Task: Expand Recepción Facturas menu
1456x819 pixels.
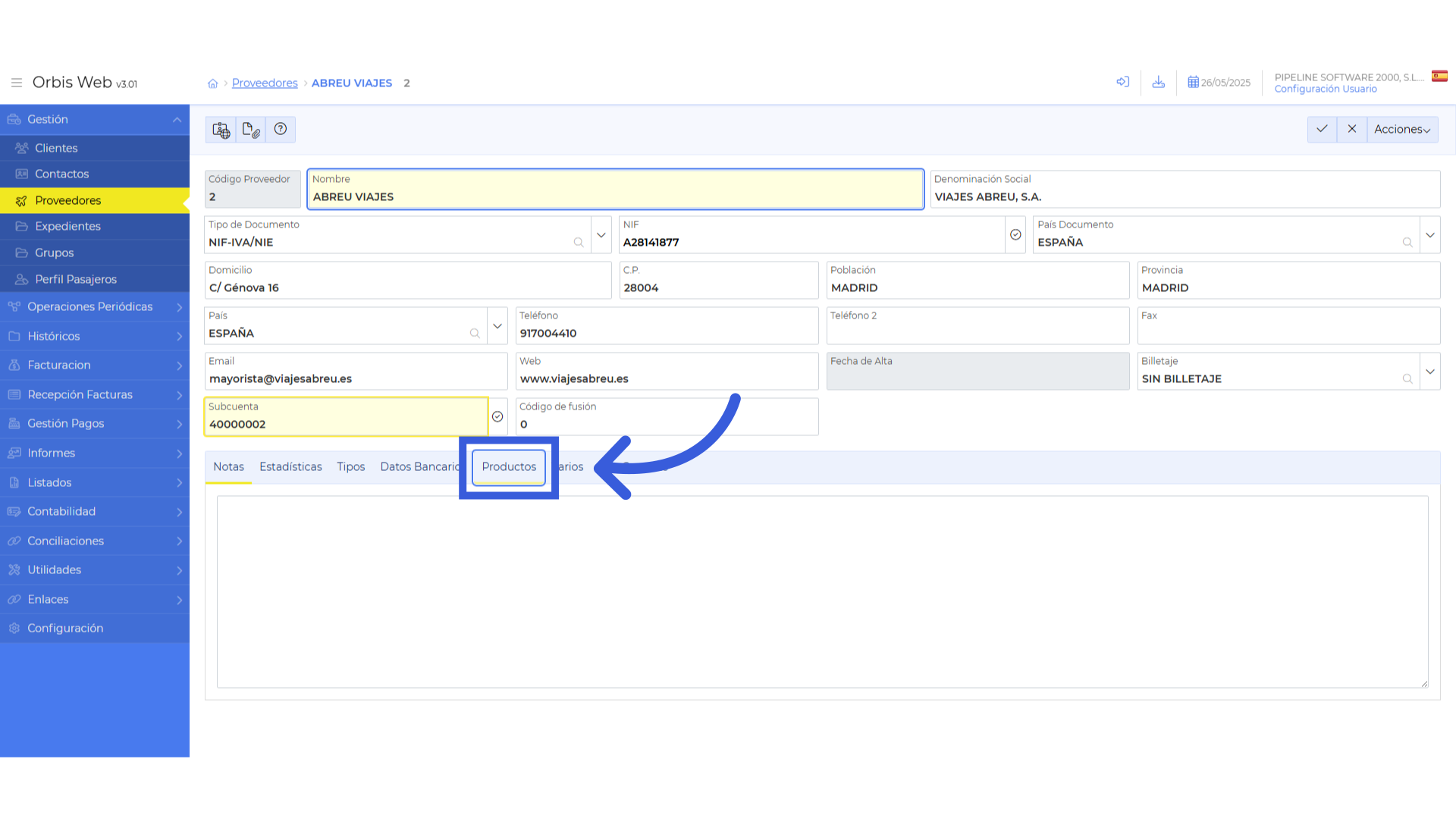Action: (x=95, y=394)
